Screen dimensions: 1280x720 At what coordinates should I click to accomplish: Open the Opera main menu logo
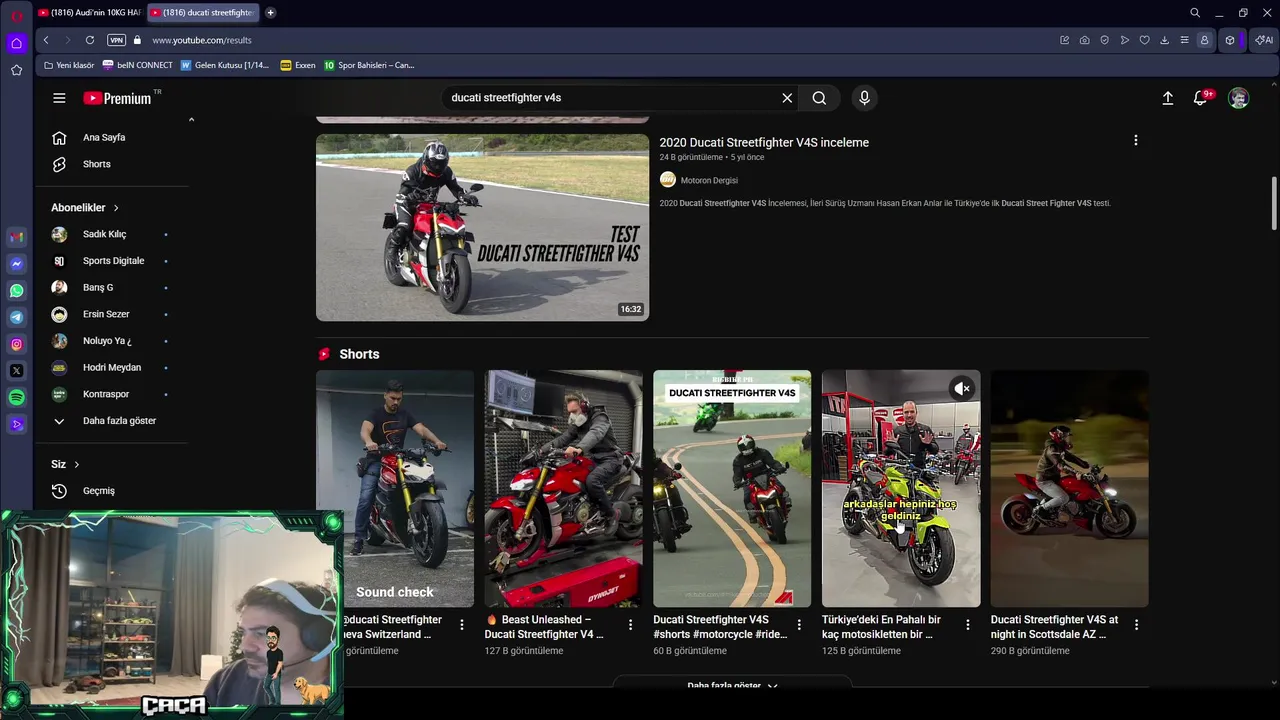(x=16, y=15)
